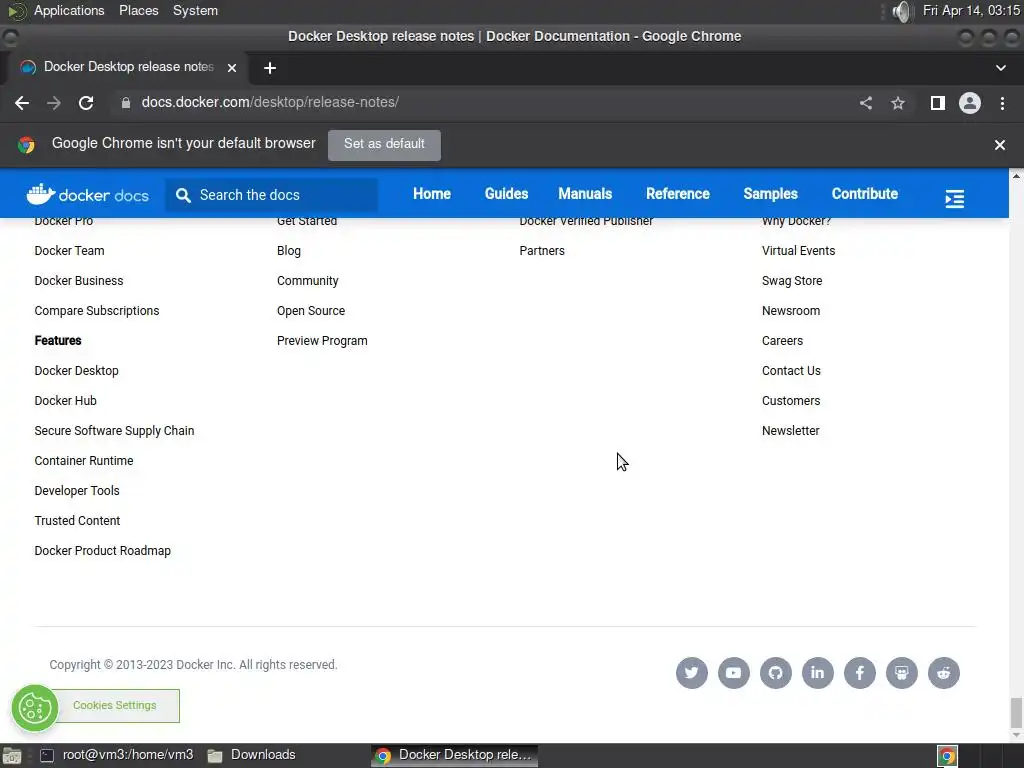The height and width of the screenshot is (768, 1024).
Task: Open Cookies Settings button
Action: coord(114,705)
